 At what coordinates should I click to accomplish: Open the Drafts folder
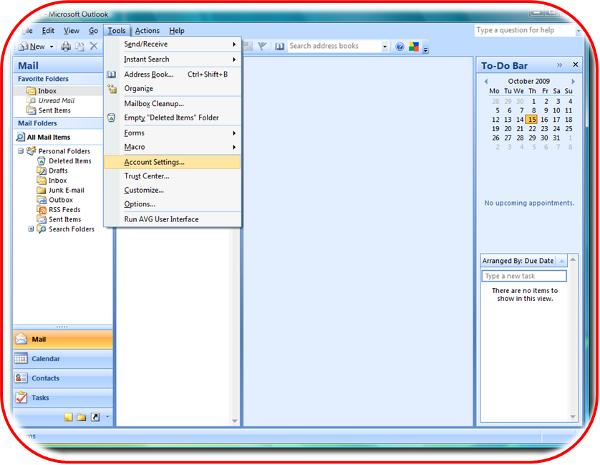[x=58, y=171]
